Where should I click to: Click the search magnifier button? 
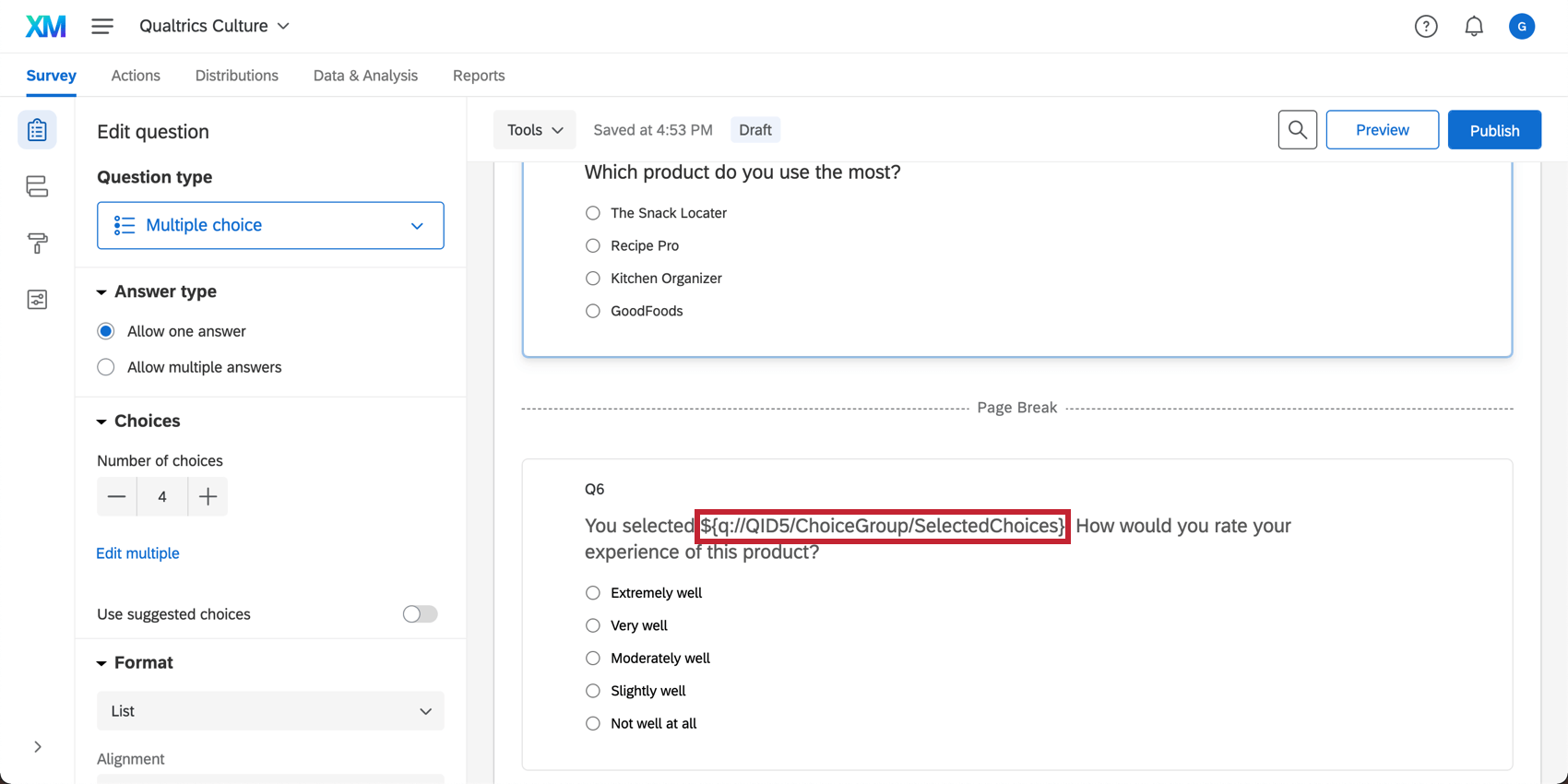pos(1297,130)
